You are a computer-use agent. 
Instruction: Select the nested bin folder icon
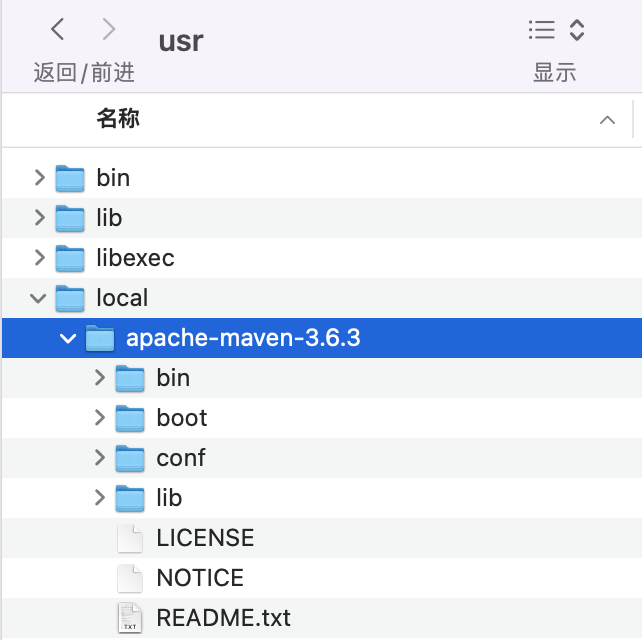(x=130, y=378)
